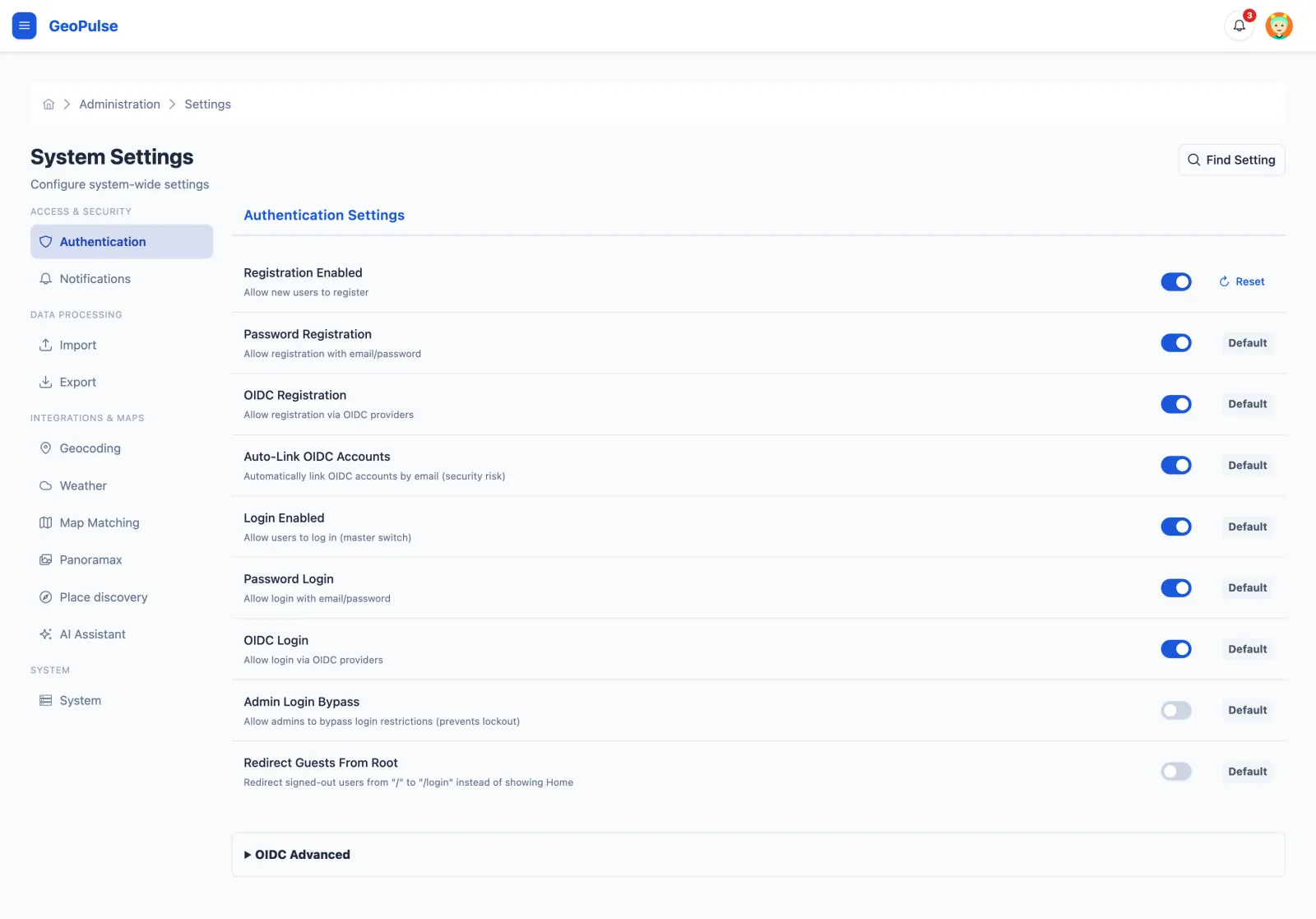Toggle OIDC Registration switch
The width and height of the screenshot is (1316, 919).
(x=1176, y=404)
